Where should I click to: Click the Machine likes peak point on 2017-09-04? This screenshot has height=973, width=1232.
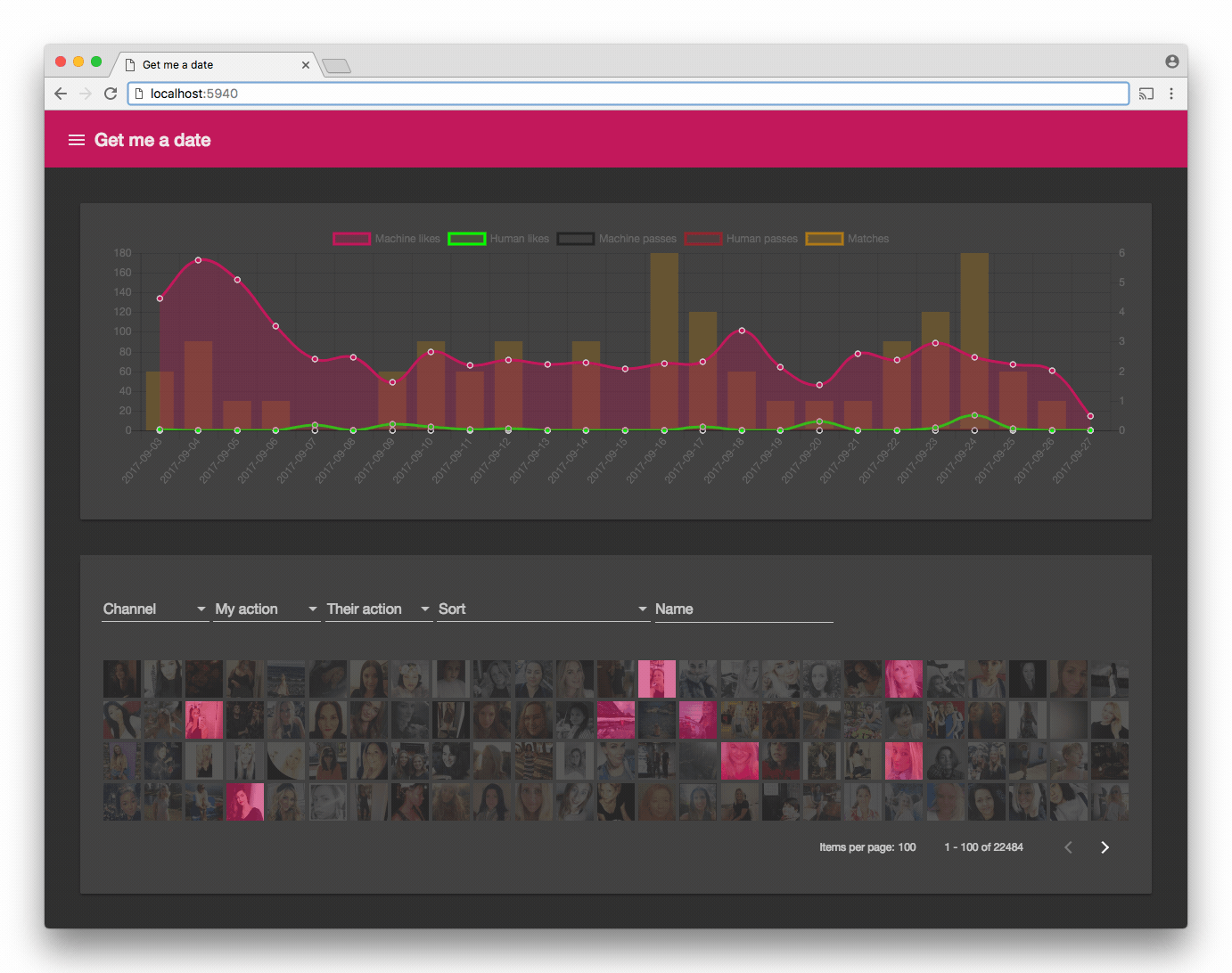(198, 260)
